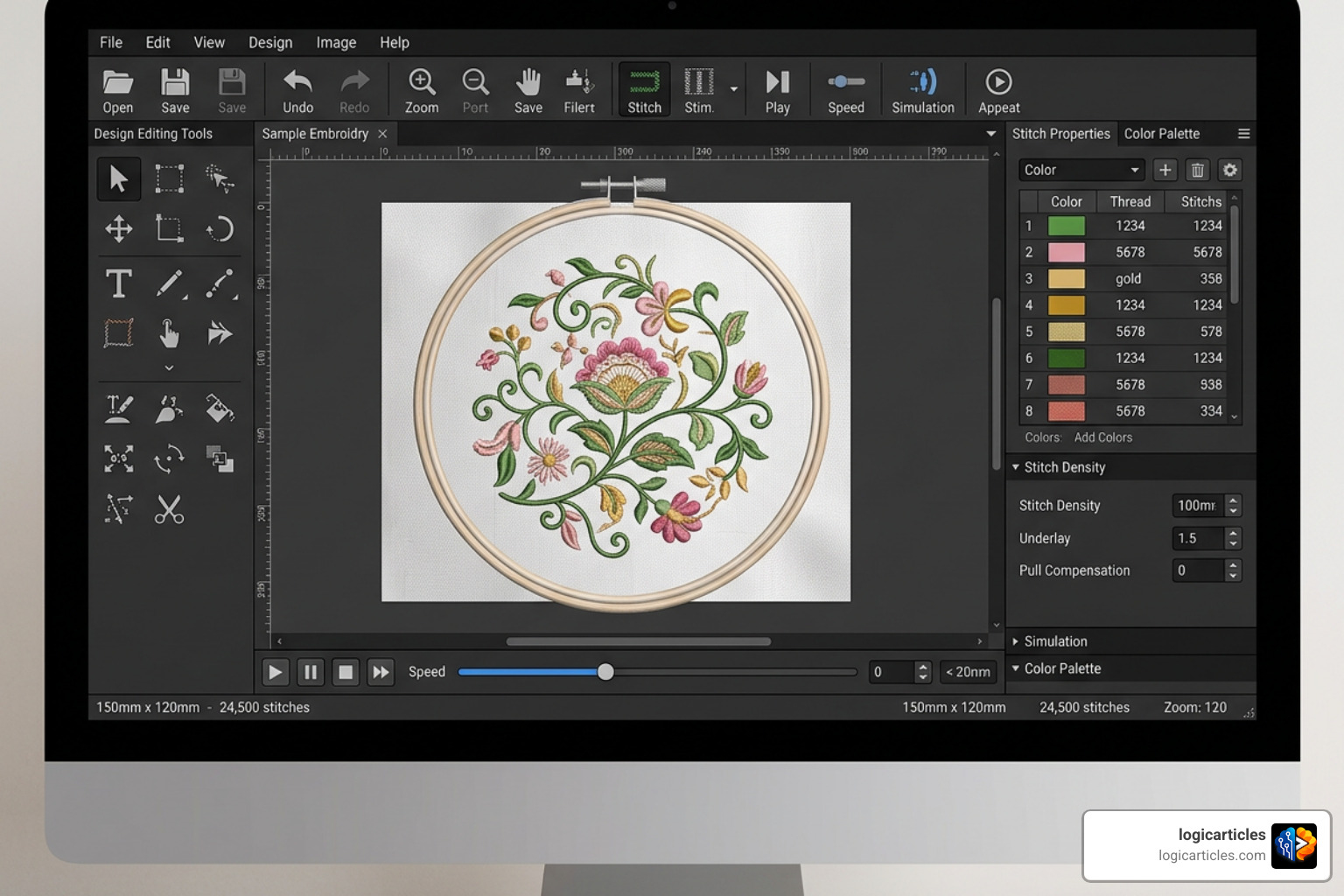1344x896 pixels.
Task: Click the canvas horizontal scrollbar
Action: pyautogui.click(x=639, y=641)
